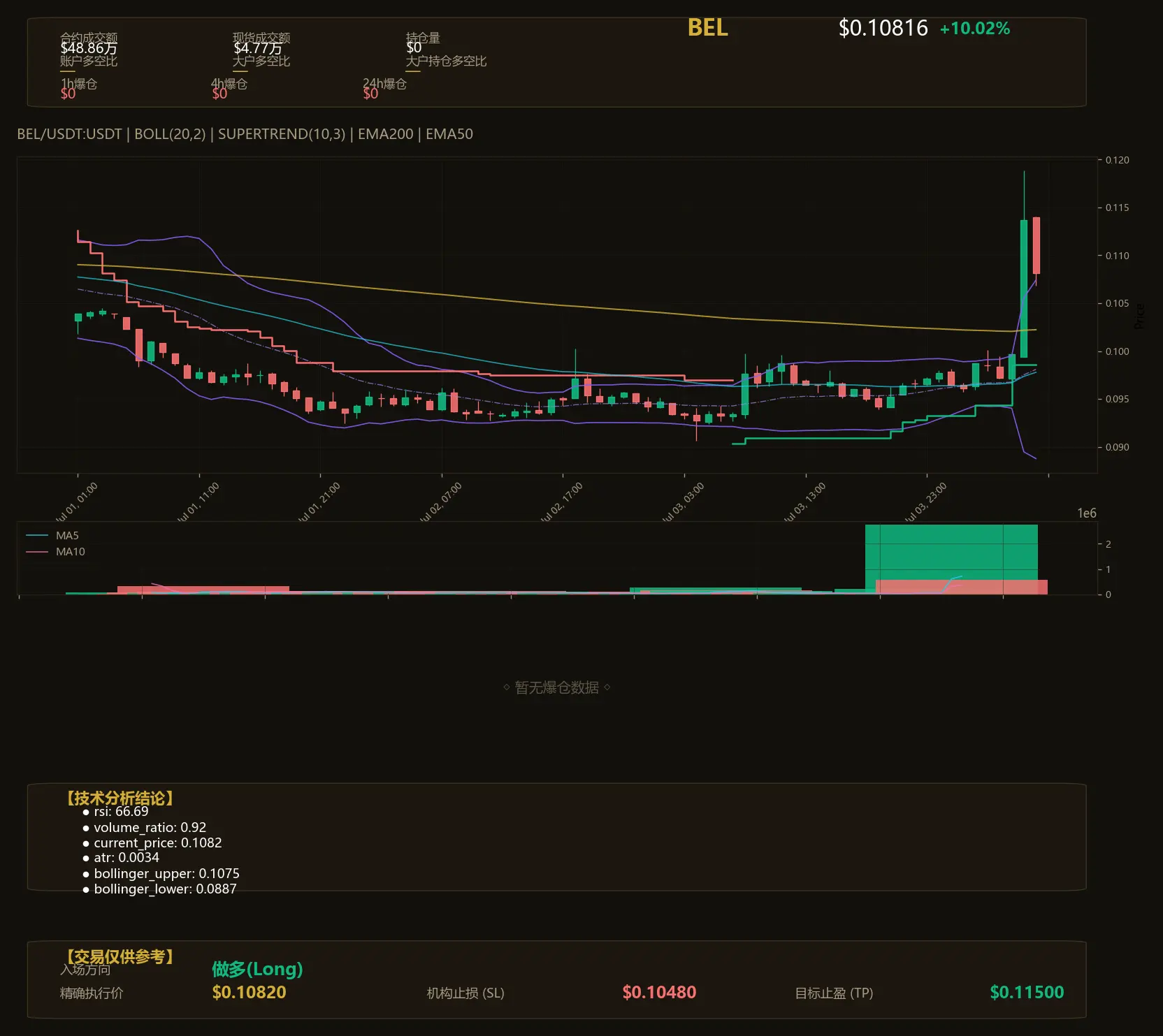Click the 做多(Long) direction text
The height and width of the screenshot is (1036, 1163).
point(257,969)
